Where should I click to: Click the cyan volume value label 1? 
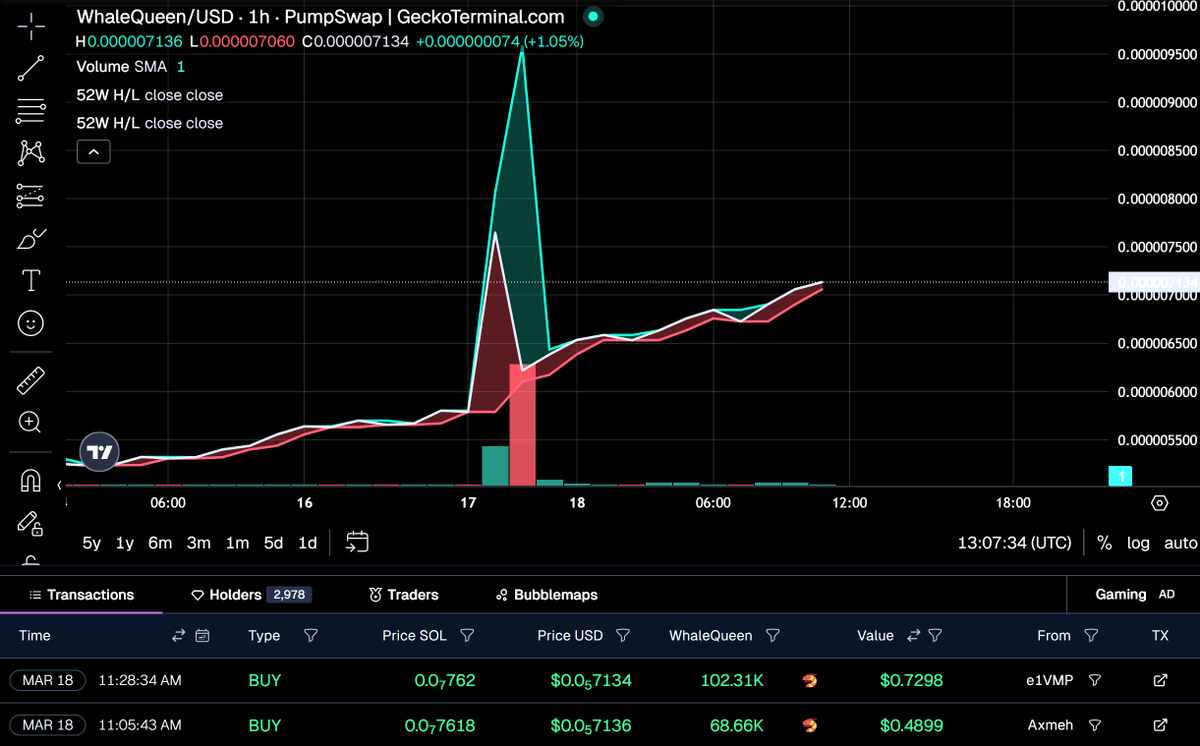pyautogui.click(x=1122, y=477)
